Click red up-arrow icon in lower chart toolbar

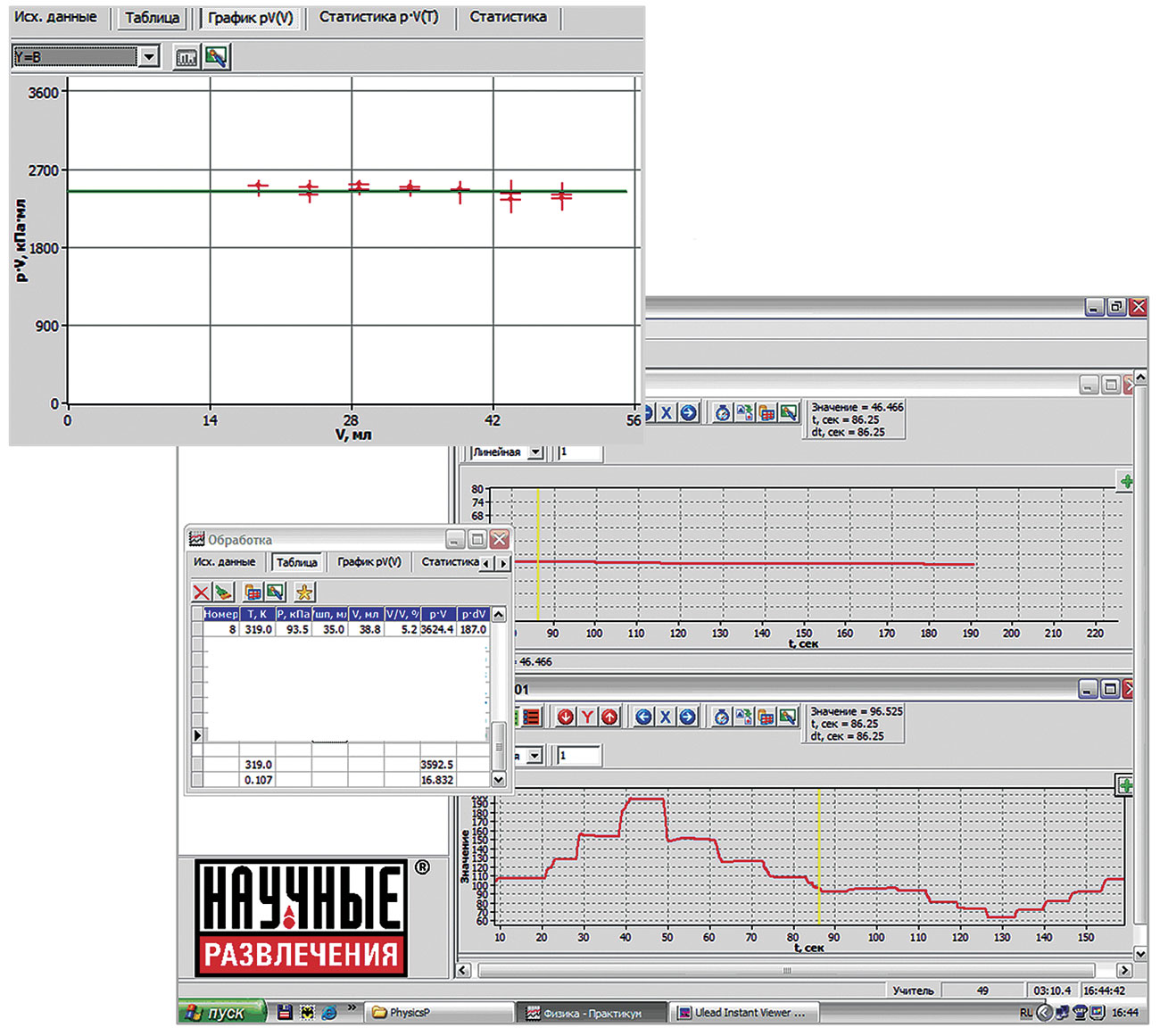tap(609, 717)
